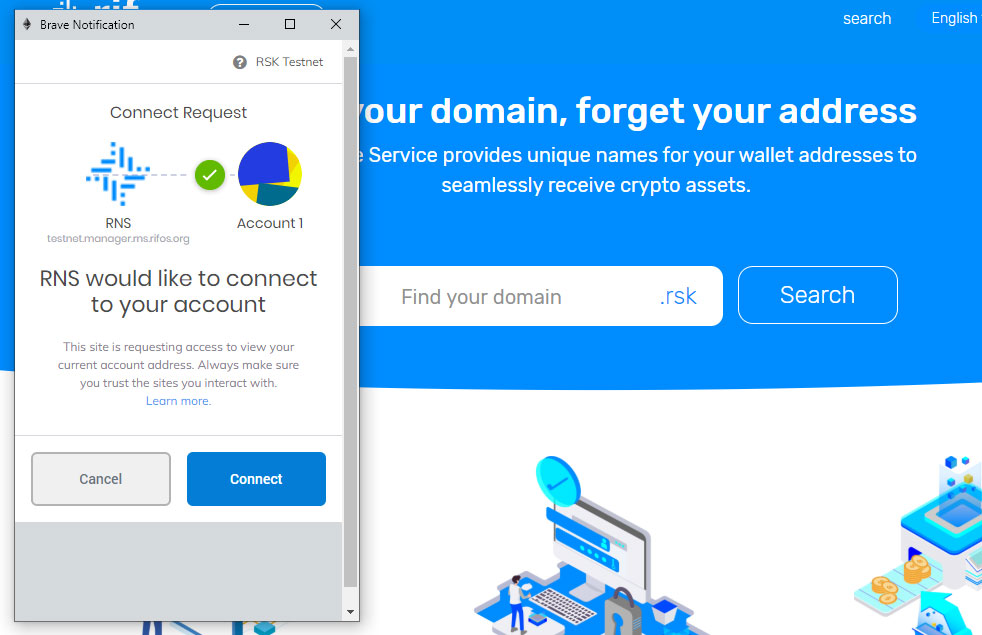This screenshot has height=635, width=982.
Task: Click the scrollbar up arrow
Action: pos(351,49)
